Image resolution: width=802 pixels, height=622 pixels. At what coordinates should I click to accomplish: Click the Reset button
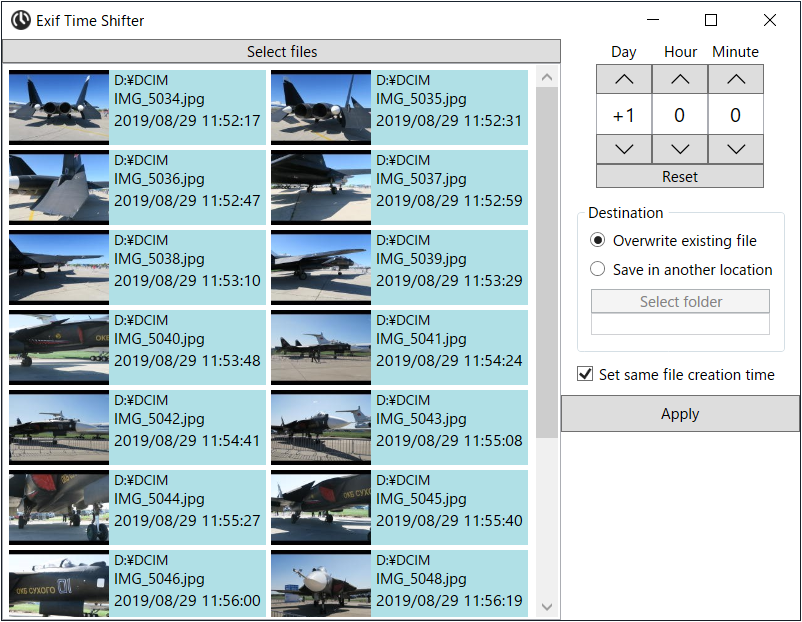click(x=680, y=176)
